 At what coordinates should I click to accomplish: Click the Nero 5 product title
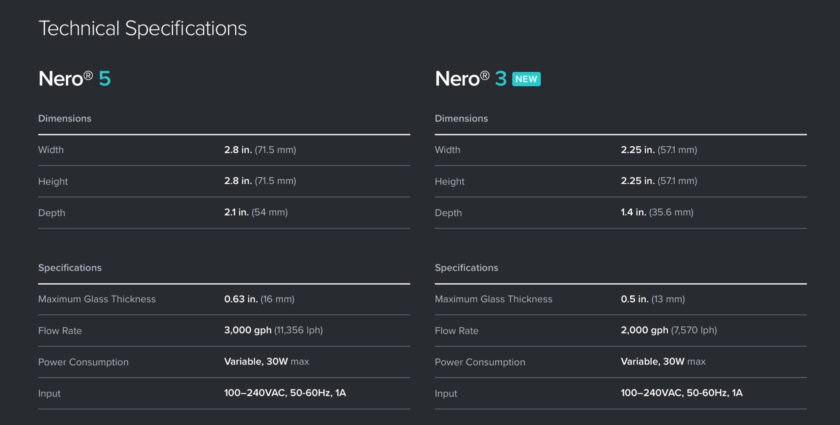(x=74, y=79)
